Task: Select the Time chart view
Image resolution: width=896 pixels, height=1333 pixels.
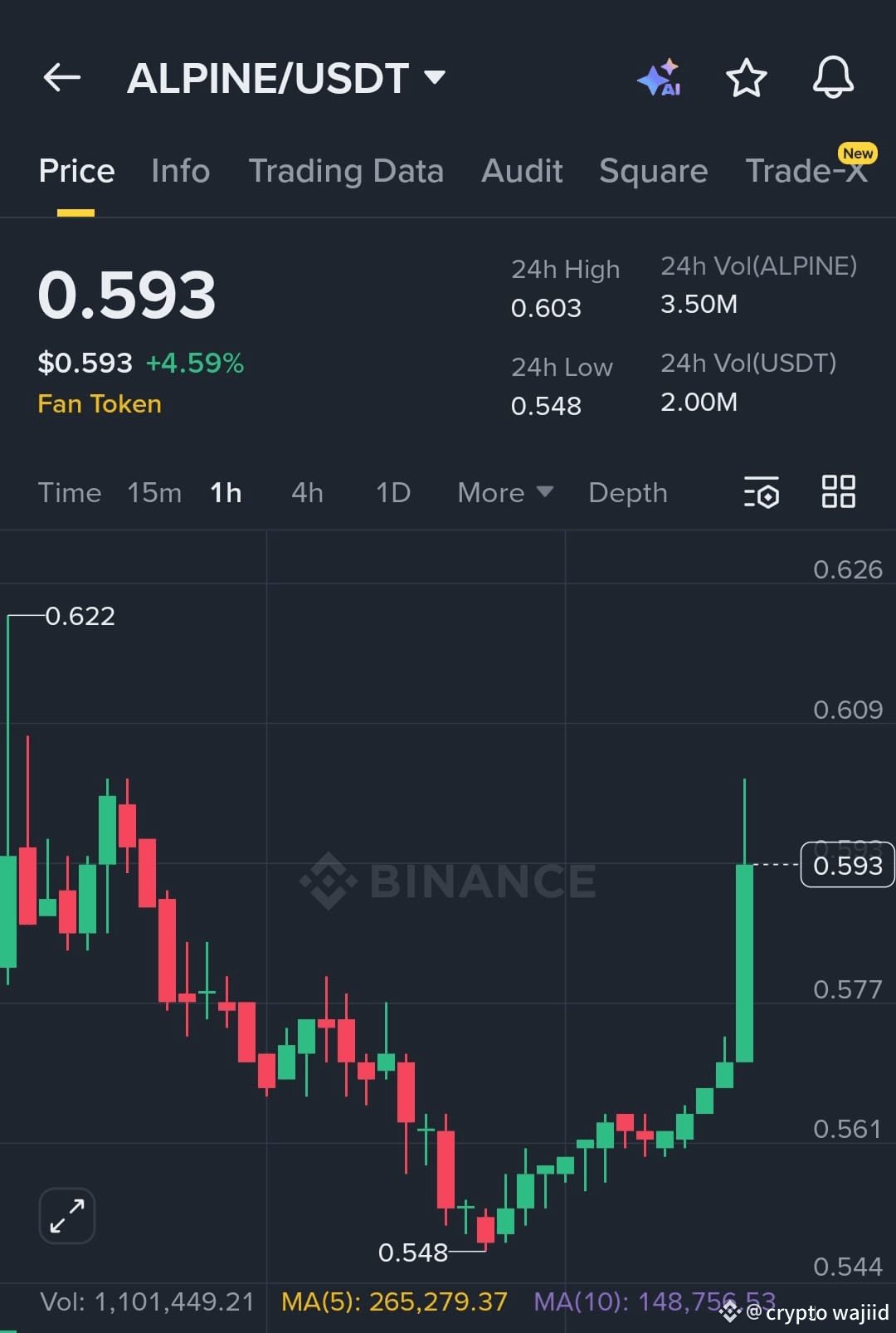Action: point(70,493)
